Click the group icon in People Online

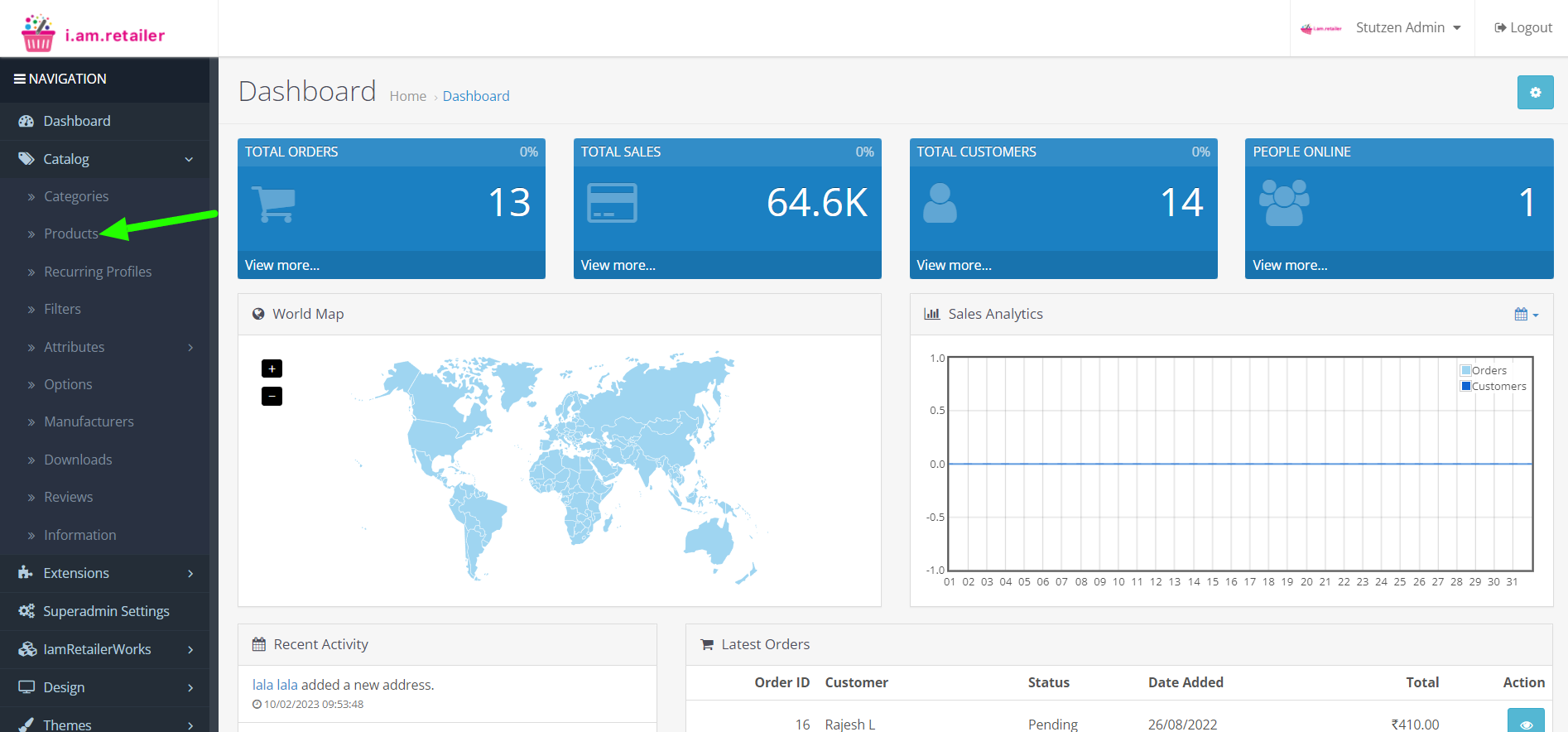(1284, 204)
